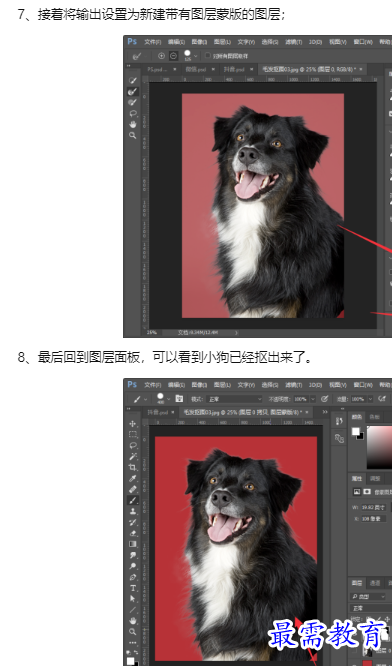
Task: Select the Zoom tool in step 7 screenshot
Action: (x=133, y=135)
